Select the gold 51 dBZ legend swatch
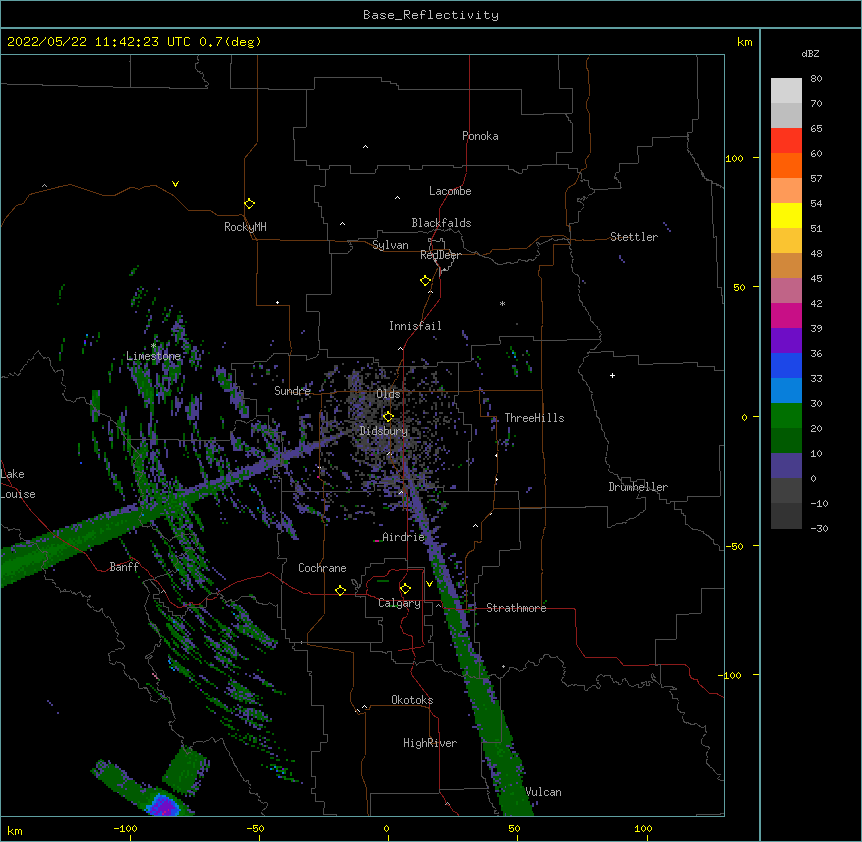 tap(786, 240)
